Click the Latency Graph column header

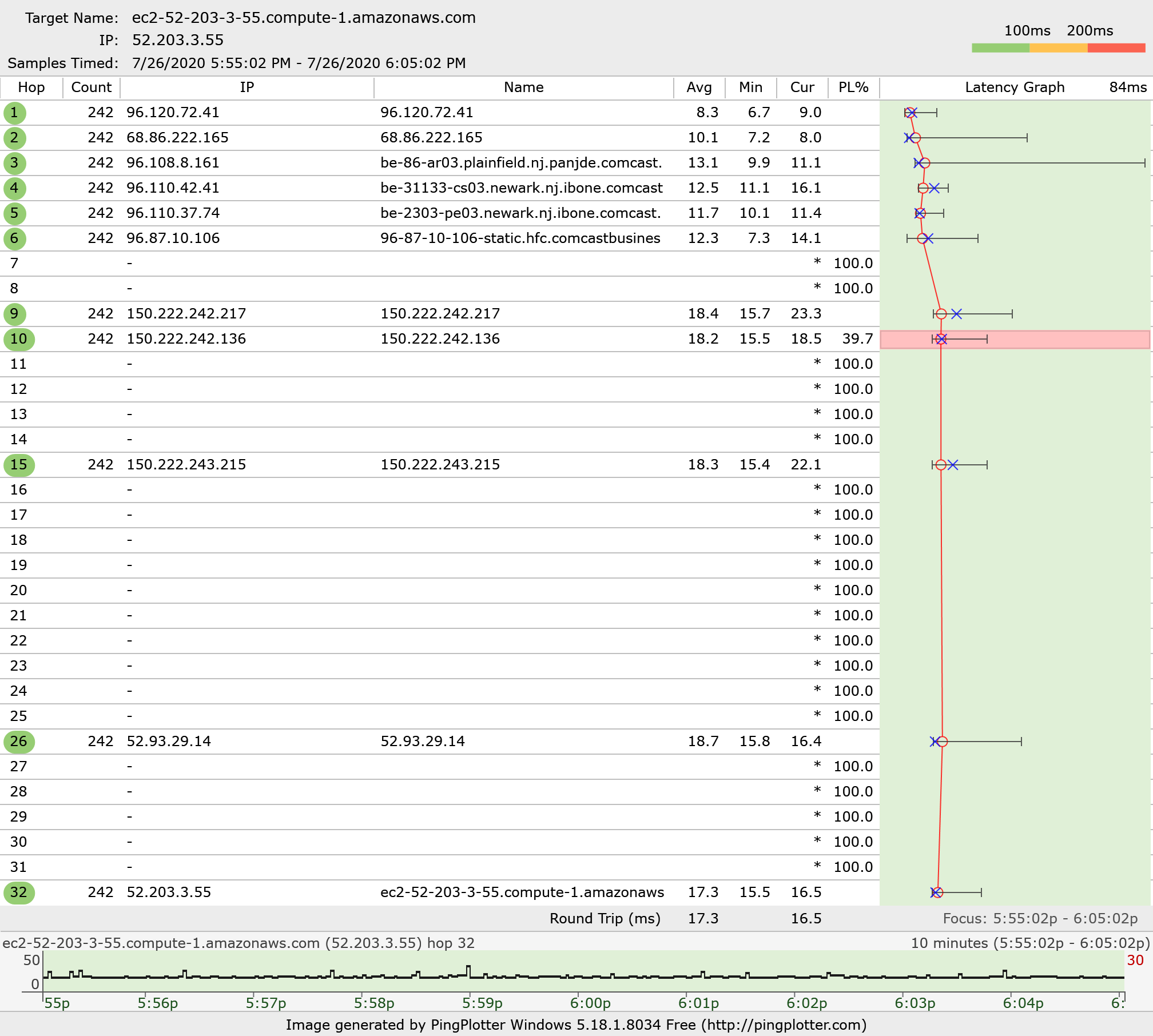pyautogui.click(x=1014, y=87)
